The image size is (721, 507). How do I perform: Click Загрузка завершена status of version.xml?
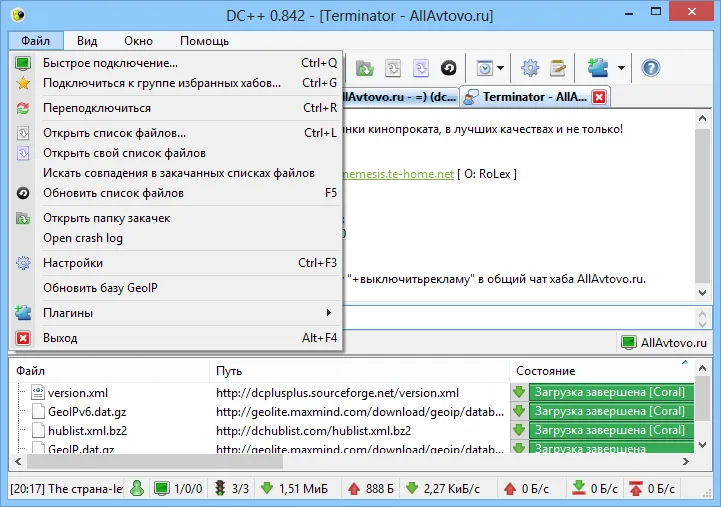(x=611, y=393)
